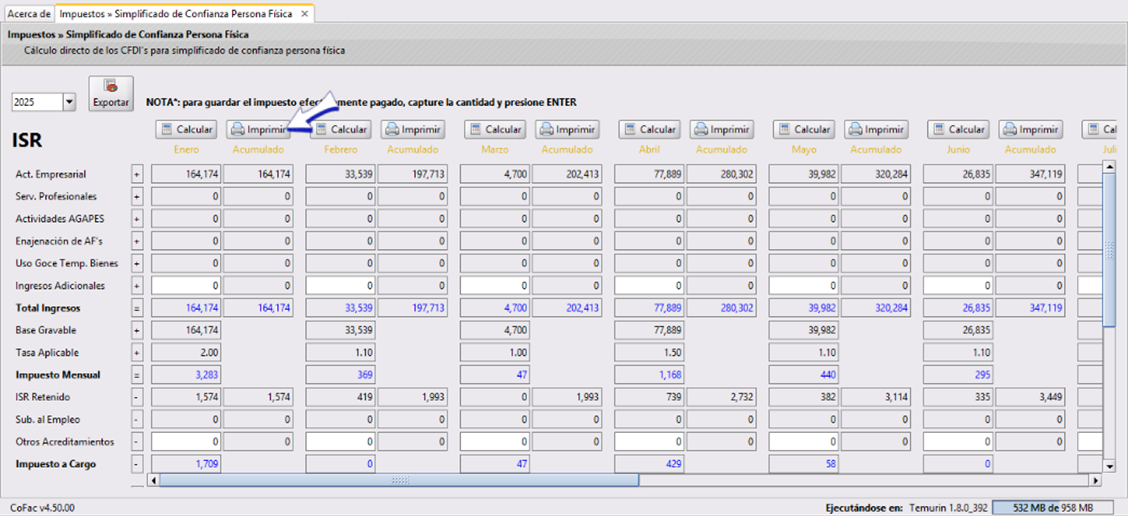Click the Febrero ISR Retenido value 419
The width and height of the screenshot is (1128, 516).
(341, 397)
